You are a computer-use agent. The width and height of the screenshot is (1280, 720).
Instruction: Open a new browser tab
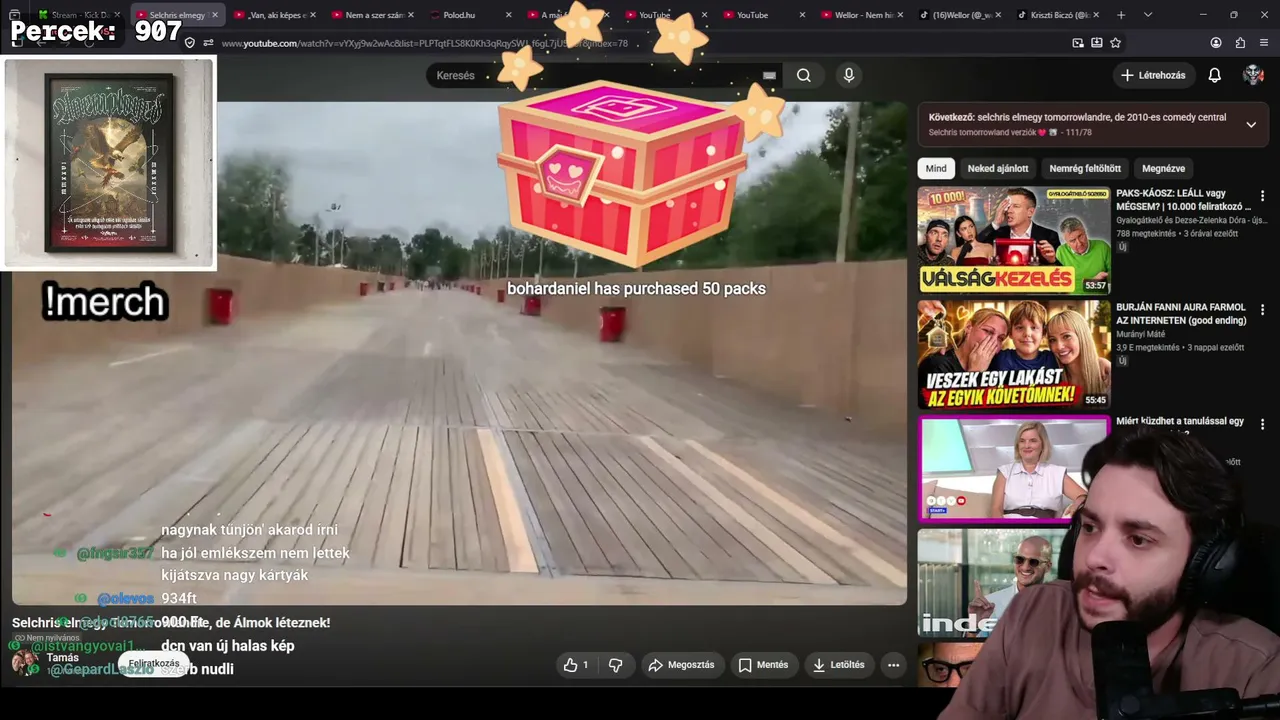click(1121, 15)
